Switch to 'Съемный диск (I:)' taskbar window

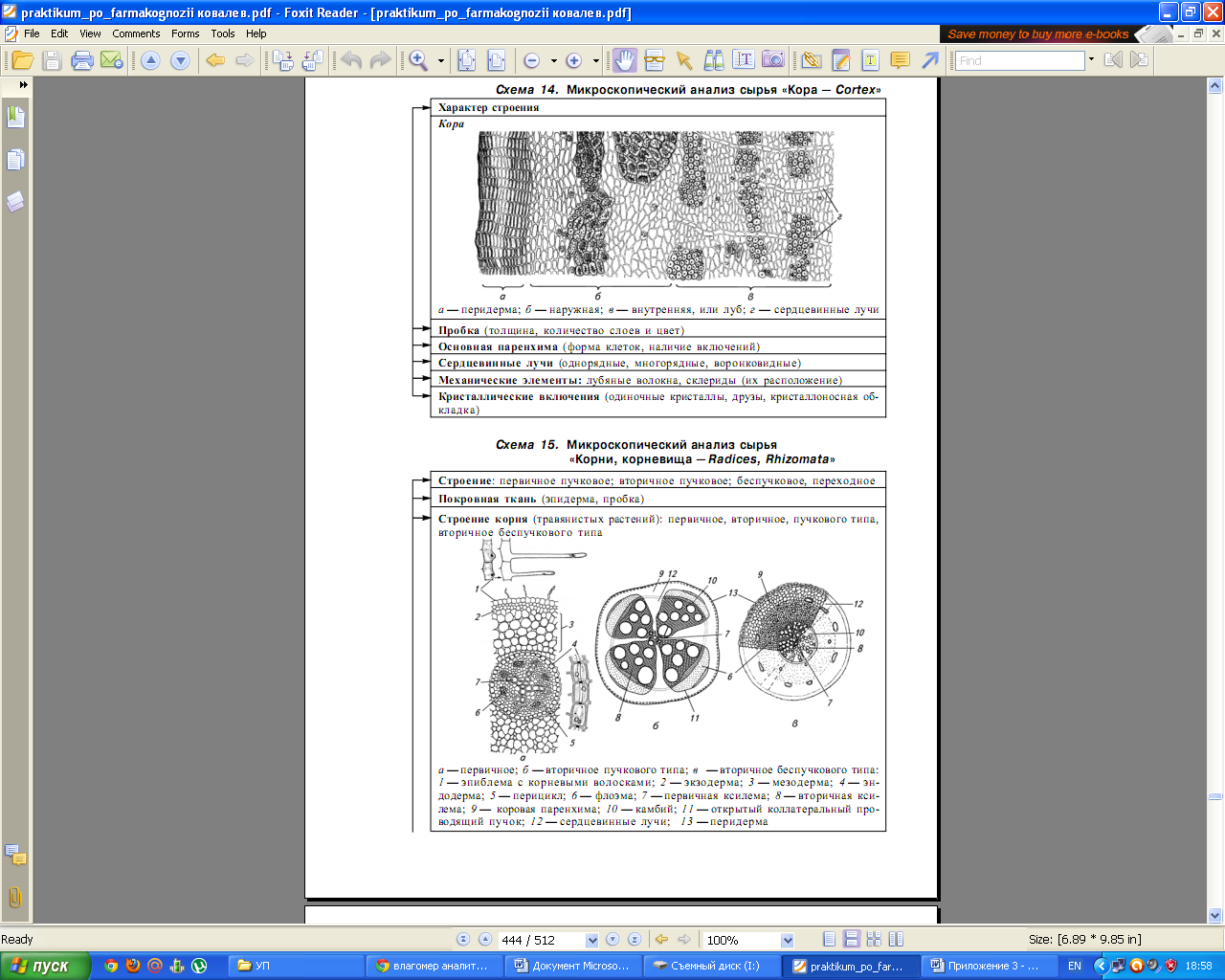711,966
